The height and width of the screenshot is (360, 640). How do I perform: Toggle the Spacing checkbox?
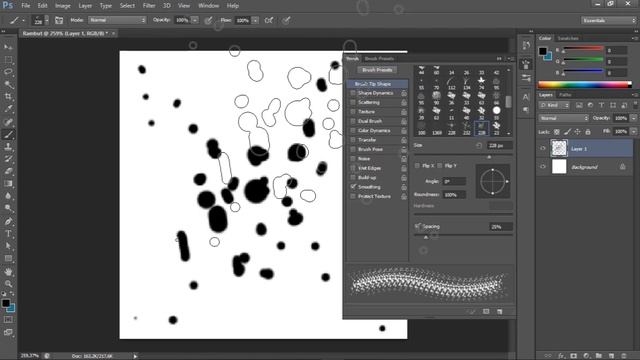[417, 226]
